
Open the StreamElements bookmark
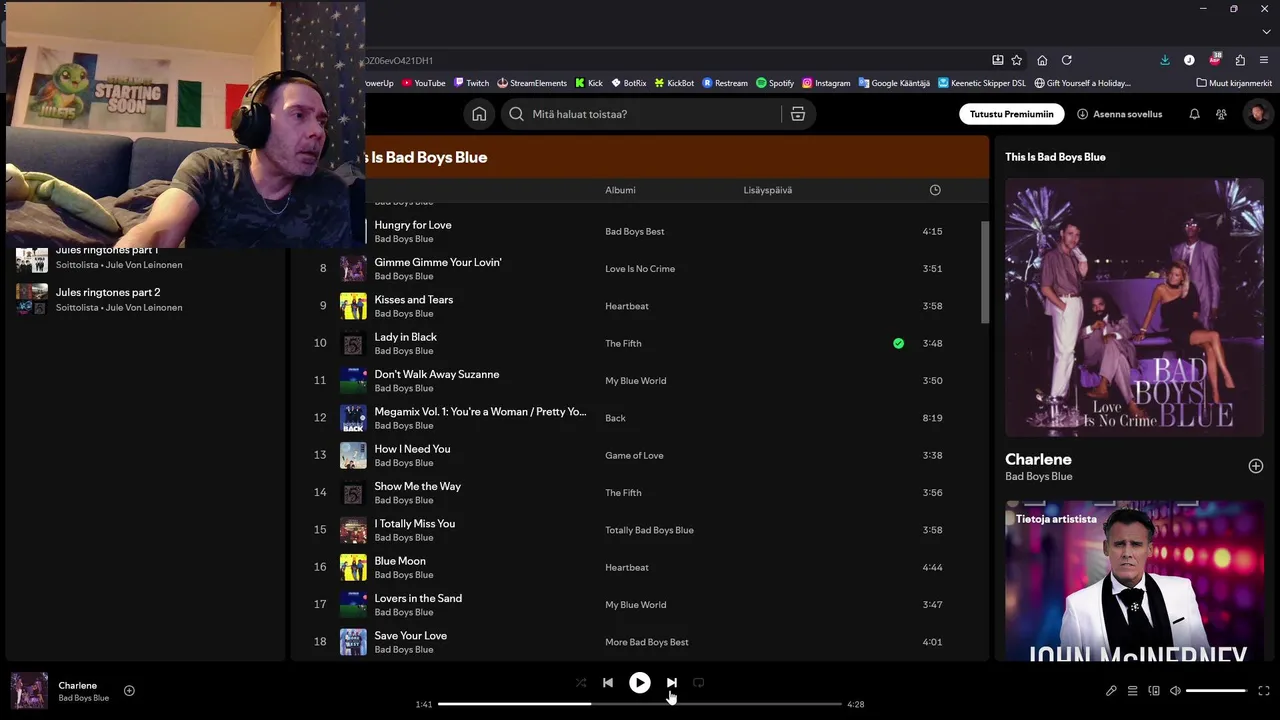[x=532, y=83]
